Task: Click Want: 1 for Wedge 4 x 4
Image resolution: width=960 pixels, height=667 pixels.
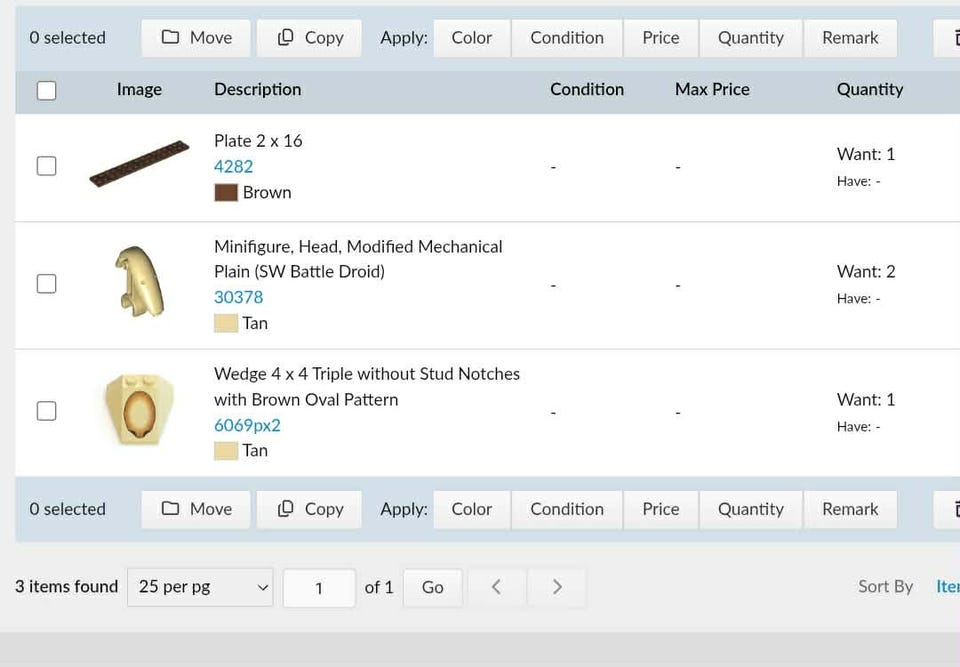Action: 866,399
